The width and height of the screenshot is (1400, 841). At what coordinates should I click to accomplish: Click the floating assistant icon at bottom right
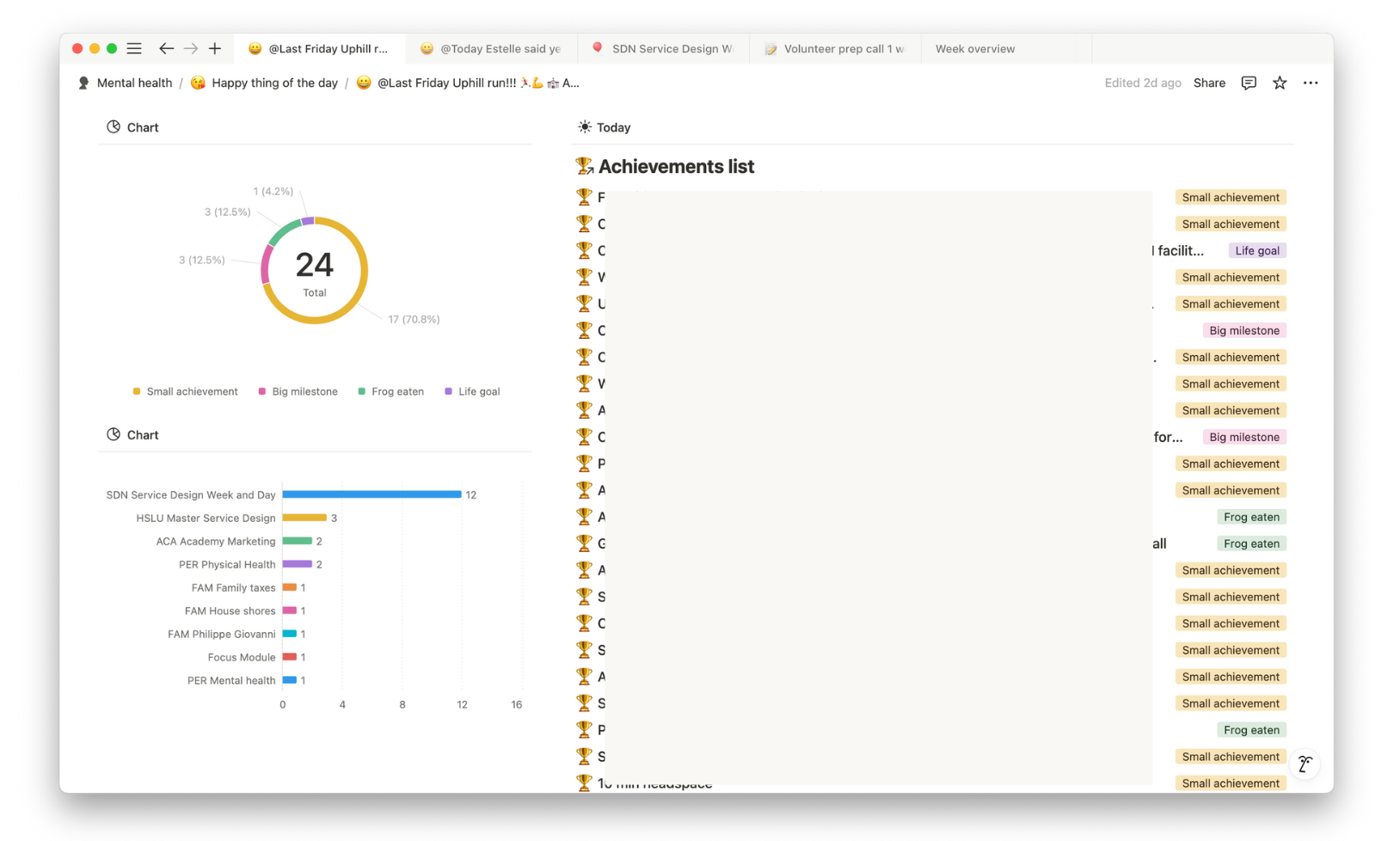(x=1305, y=764)
